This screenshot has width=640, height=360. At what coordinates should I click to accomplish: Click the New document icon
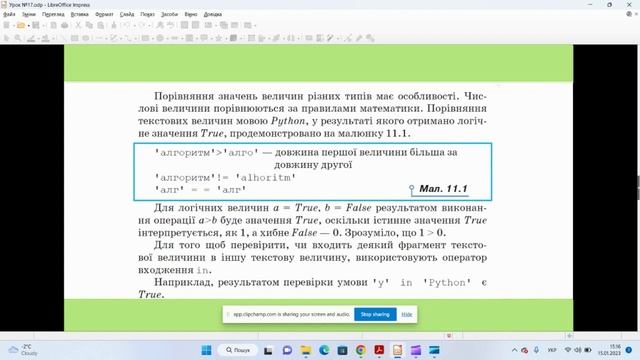[7, 25]
